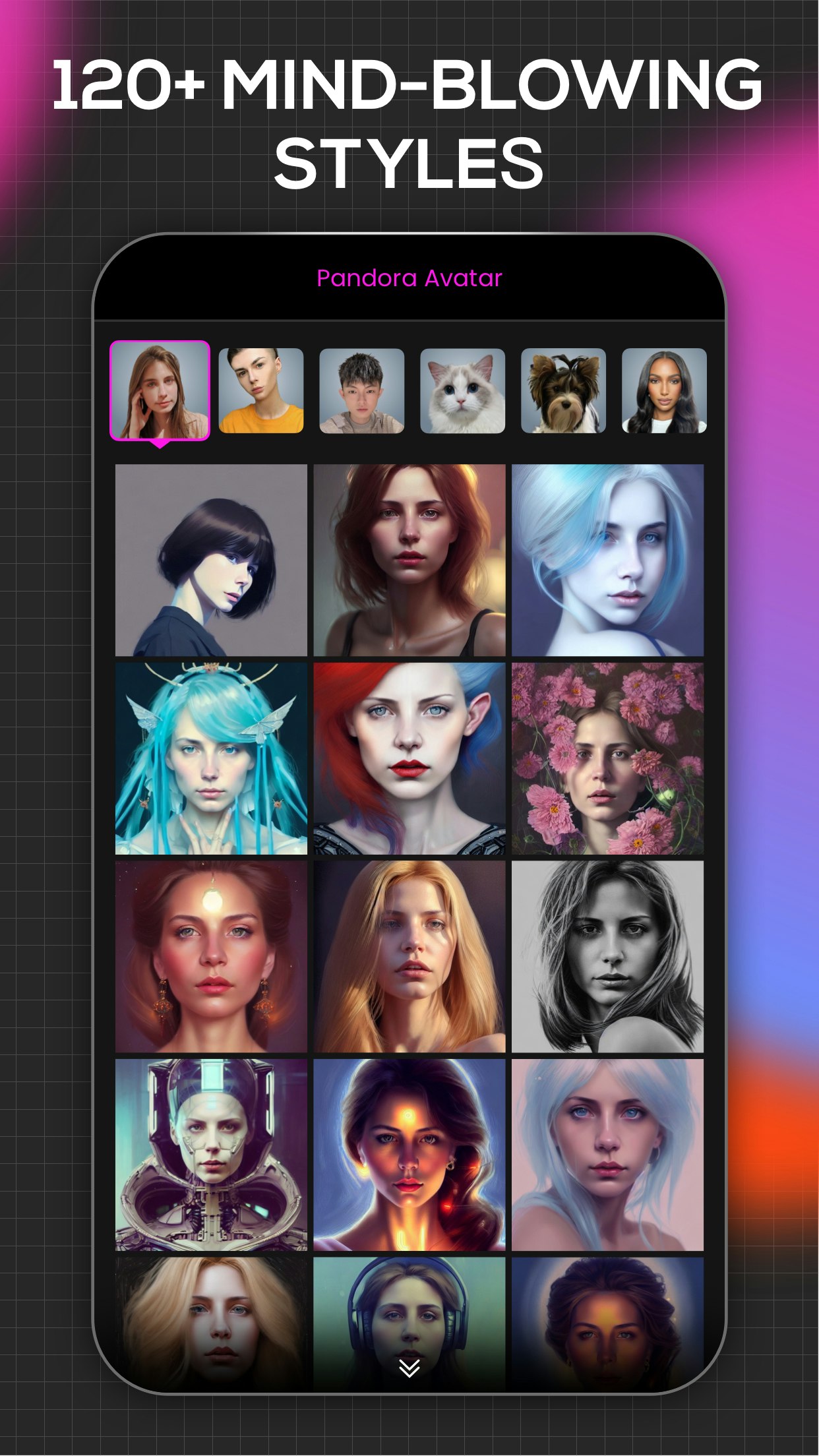
Task: Open the glowing forehead orb with earrings style
Action: click(211, 957)
